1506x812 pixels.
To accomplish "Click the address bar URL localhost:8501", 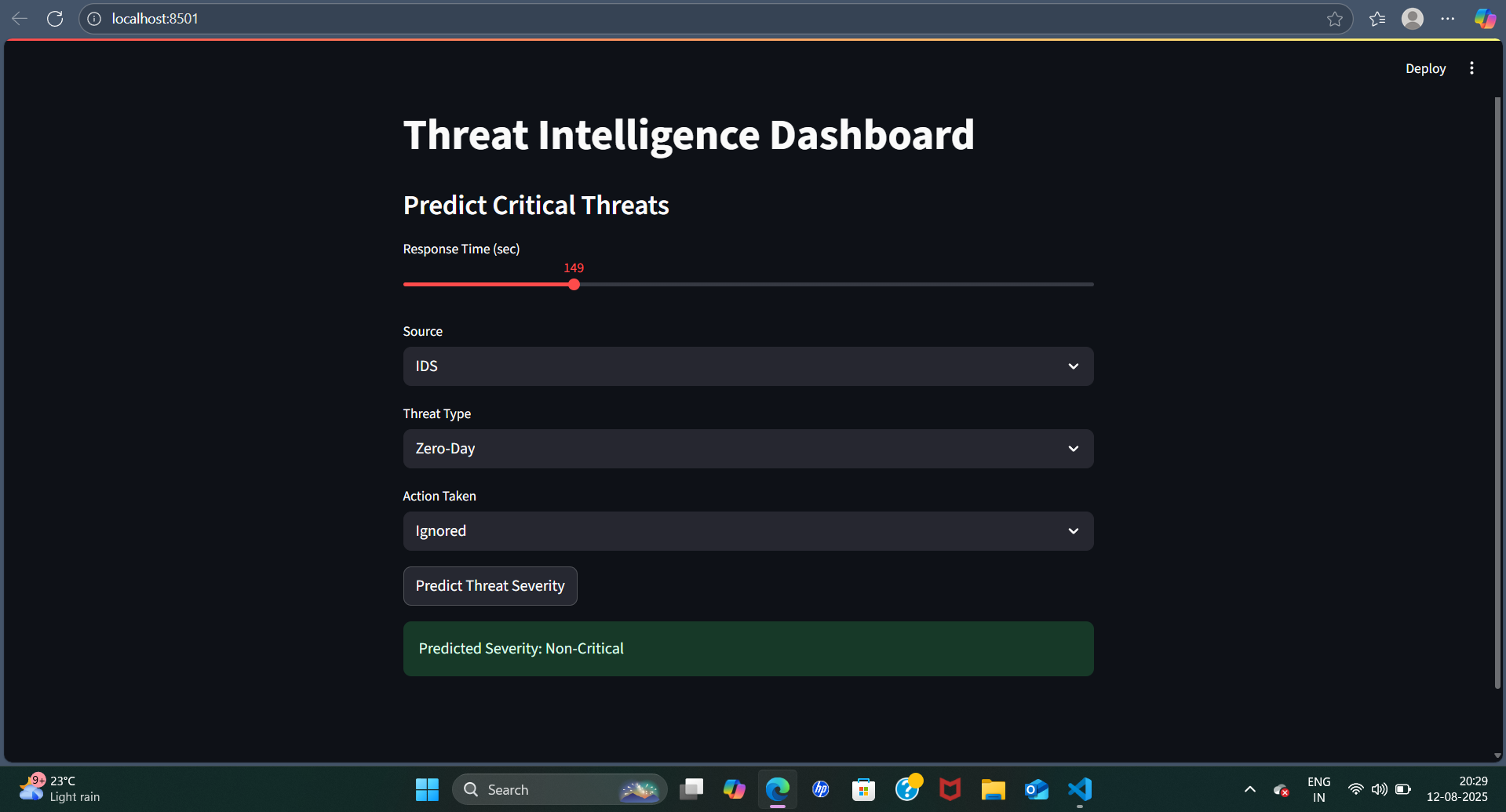I will (155, 19).
